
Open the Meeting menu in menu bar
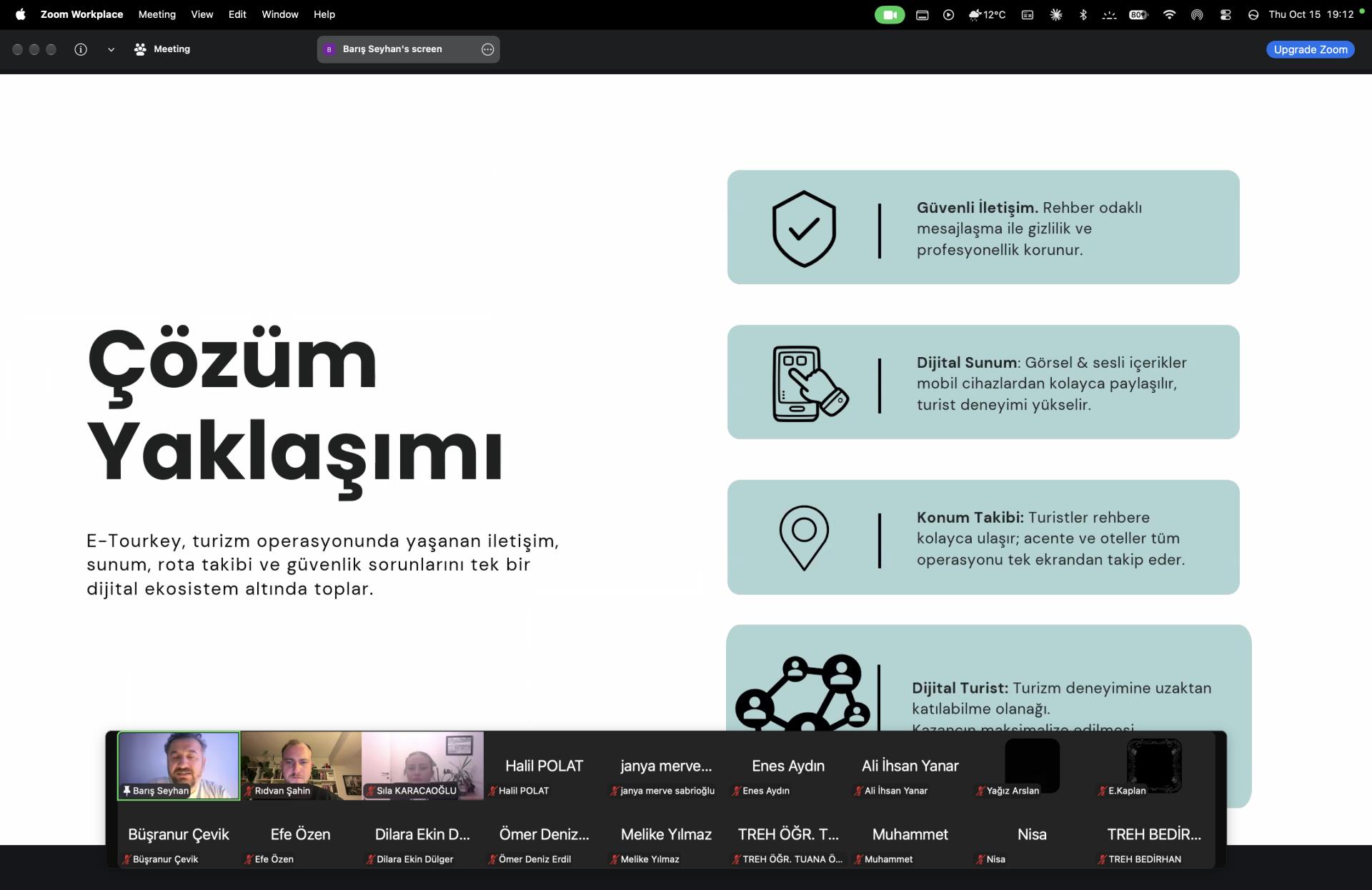coord(157,14)
